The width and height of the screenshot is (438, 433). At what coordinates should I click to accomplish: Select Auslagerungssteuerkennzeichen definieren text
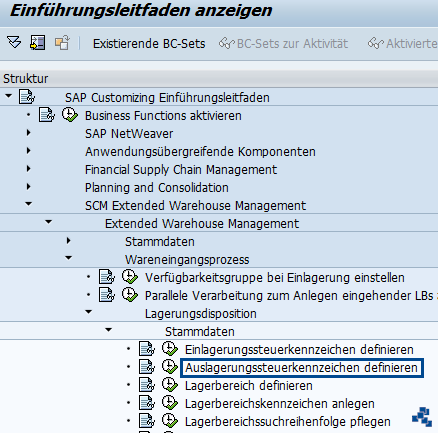[x=301, y=368]
